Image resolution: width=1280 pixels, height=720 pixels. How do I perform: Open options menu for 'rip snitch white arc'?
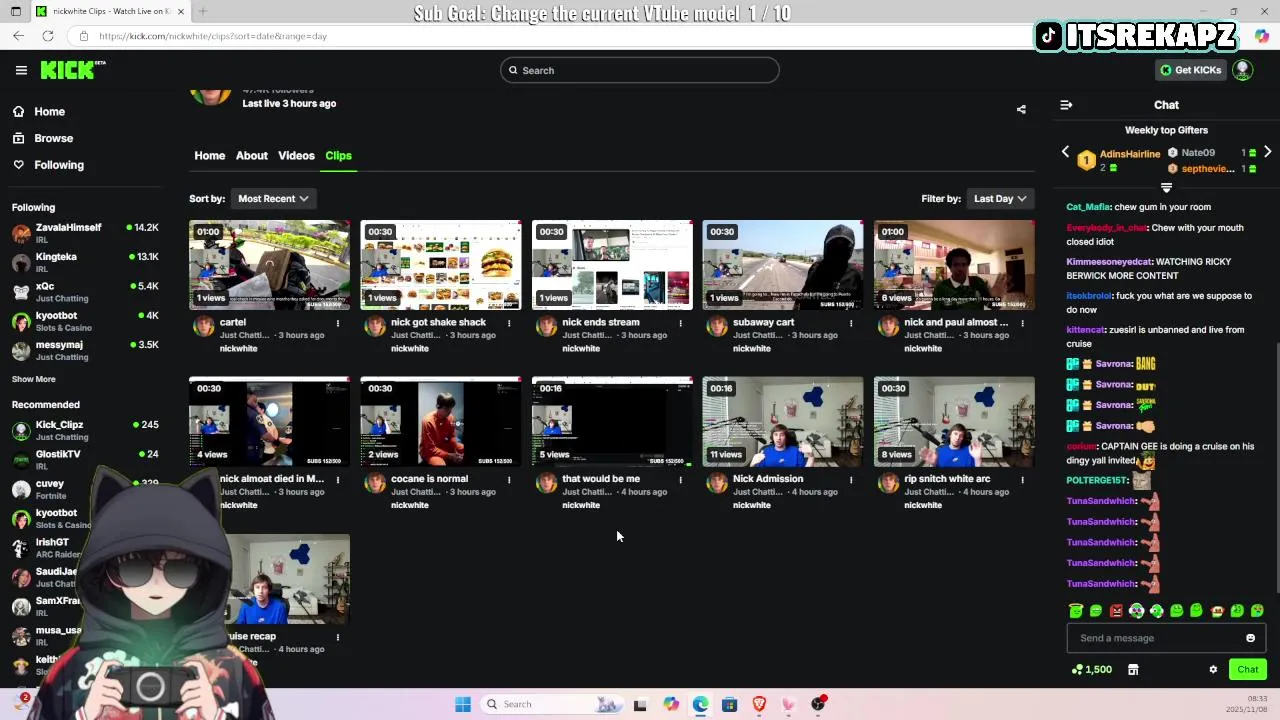click(x=1022, y=480)
